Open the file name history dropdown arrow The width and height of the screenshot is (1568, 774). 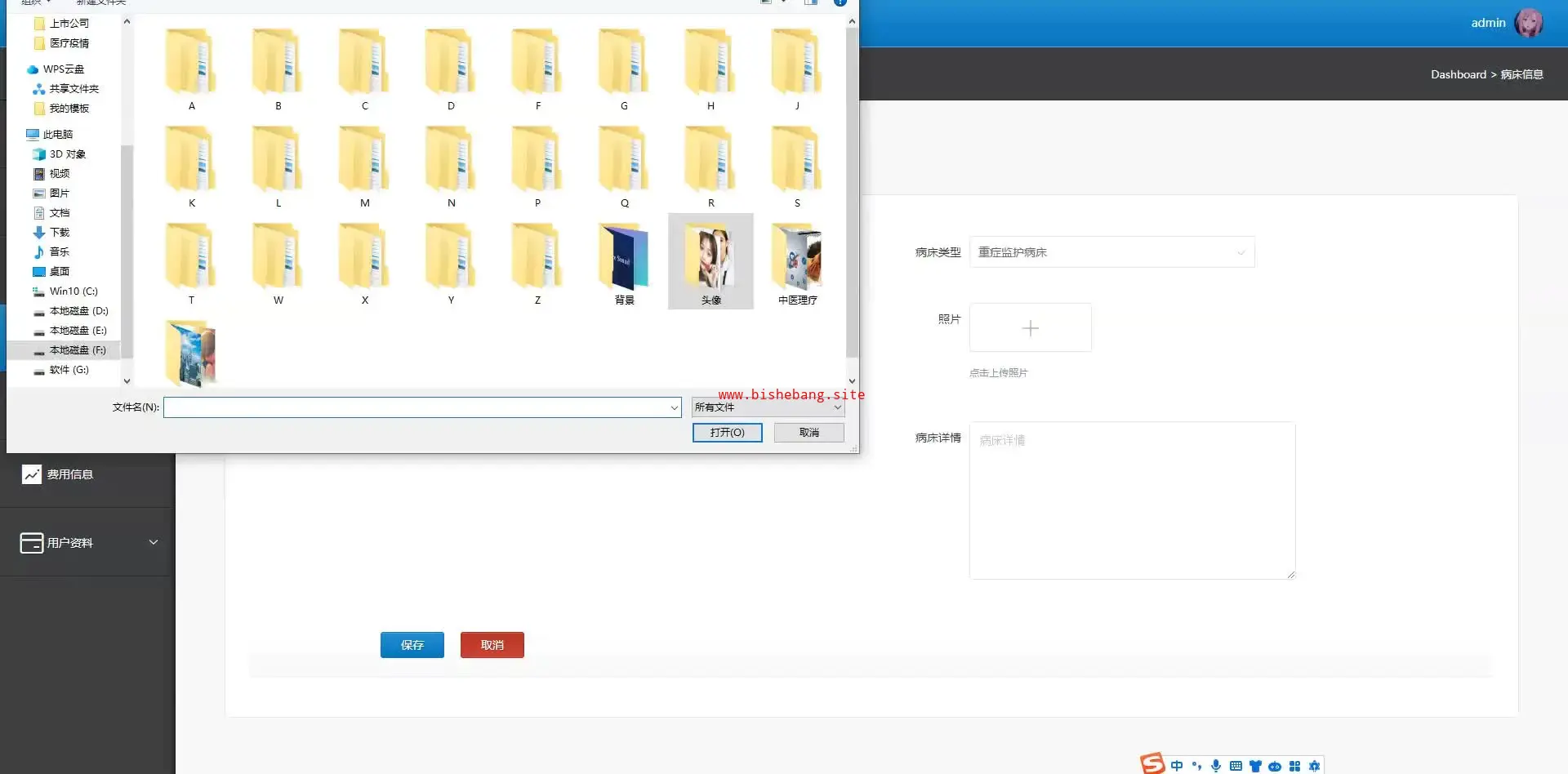(674, 407)
